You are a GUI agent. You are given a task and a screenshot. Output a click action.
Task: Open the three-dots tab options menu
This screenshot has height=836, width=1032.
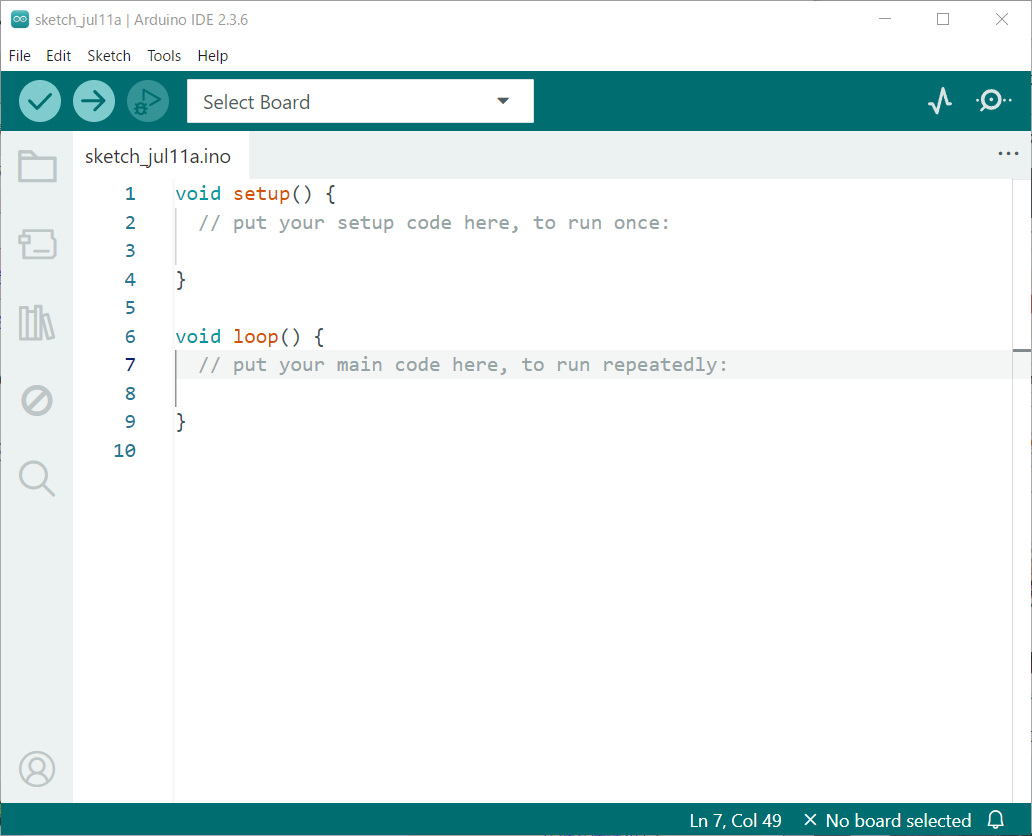pyautogui.click(x=1008, y=154)
